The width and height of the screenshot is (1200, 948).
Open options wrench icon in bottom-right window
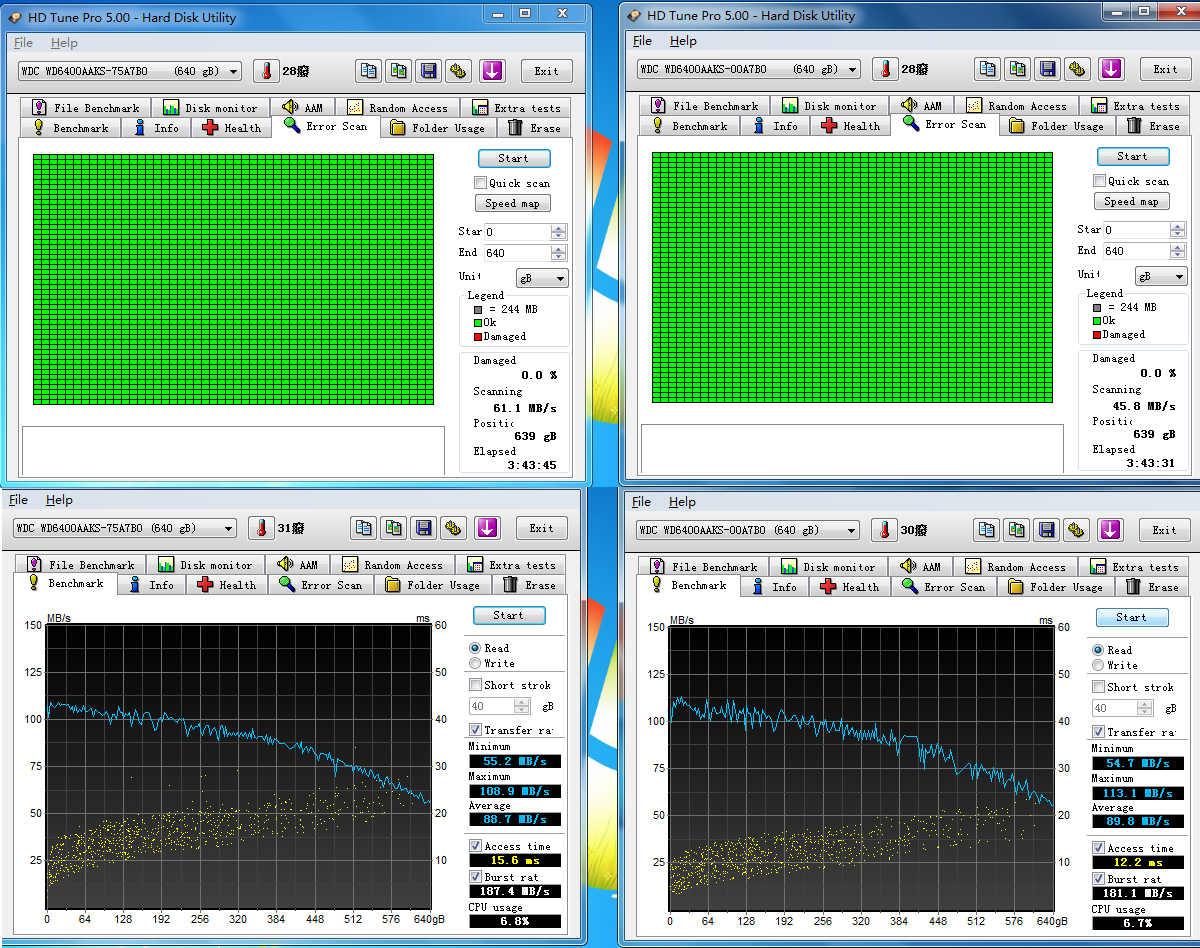pos(1076,530)
